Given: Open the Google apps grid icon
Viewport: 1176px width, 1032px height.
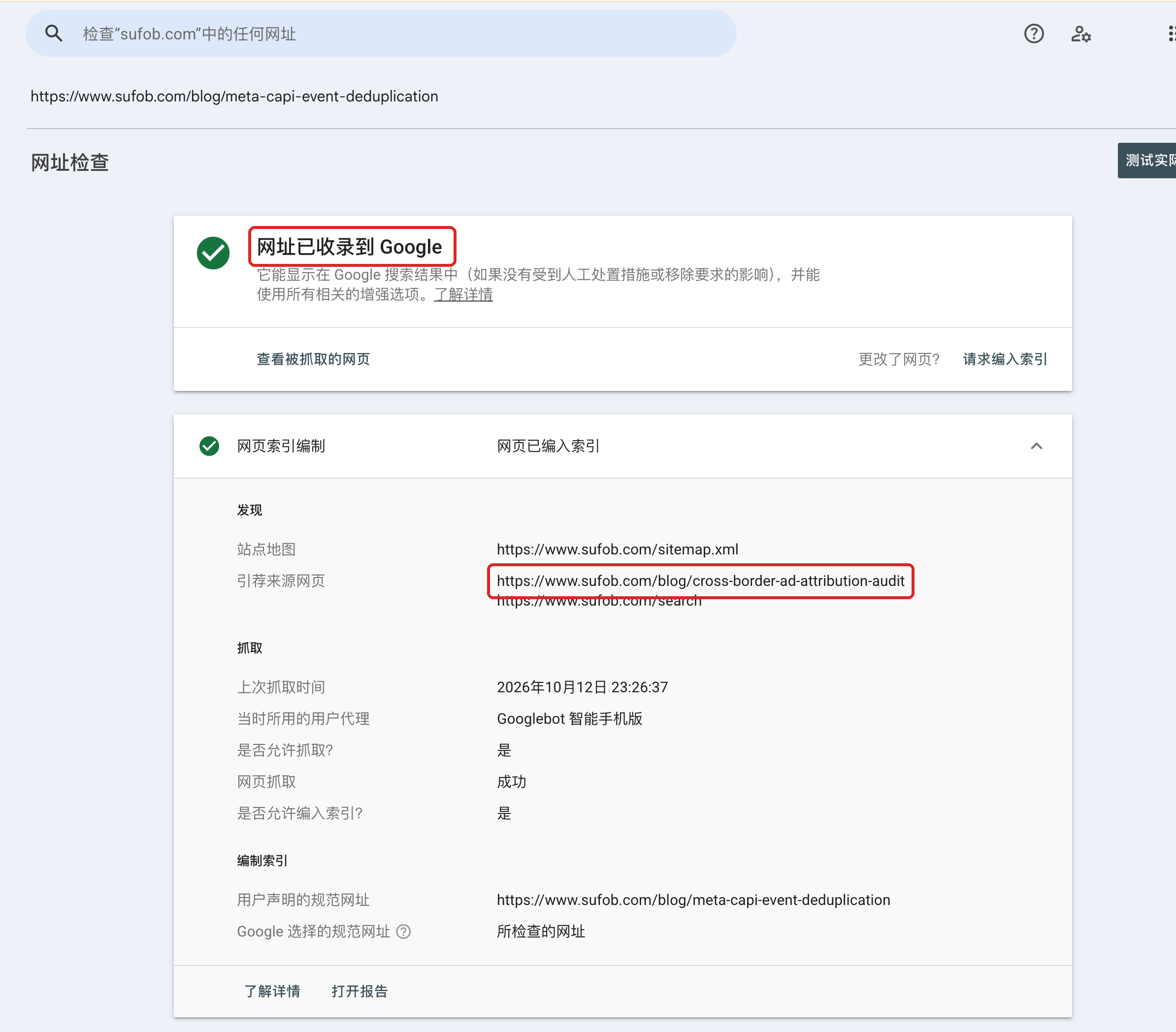Looking at the screenshot, I should [x=1172, y=33].
